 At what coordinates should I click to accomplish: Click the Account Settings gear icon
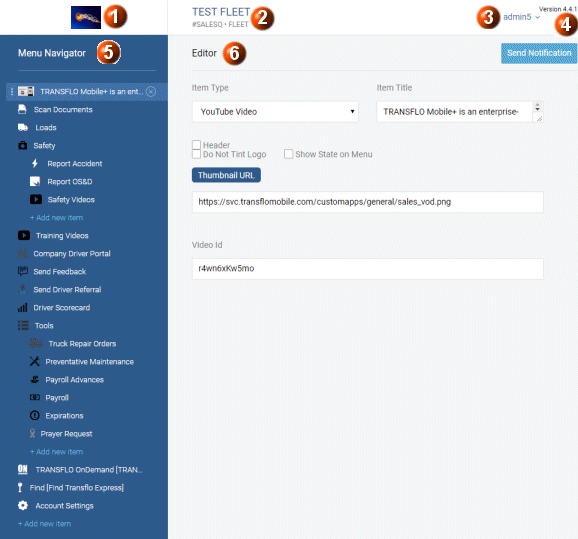pos(23,505)
